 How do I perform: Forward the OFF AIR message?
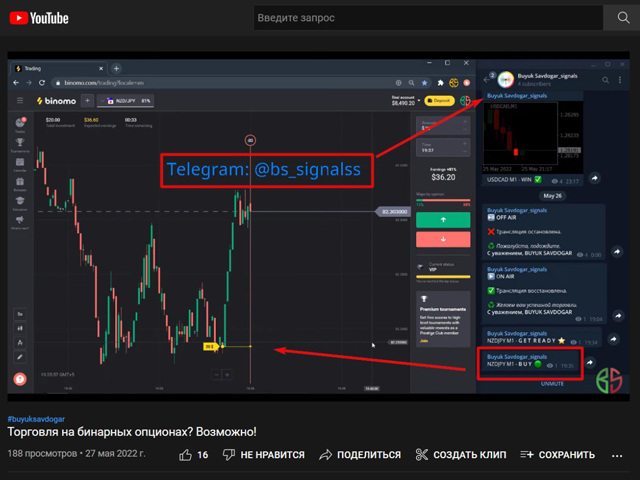click(x=617, y=251)
